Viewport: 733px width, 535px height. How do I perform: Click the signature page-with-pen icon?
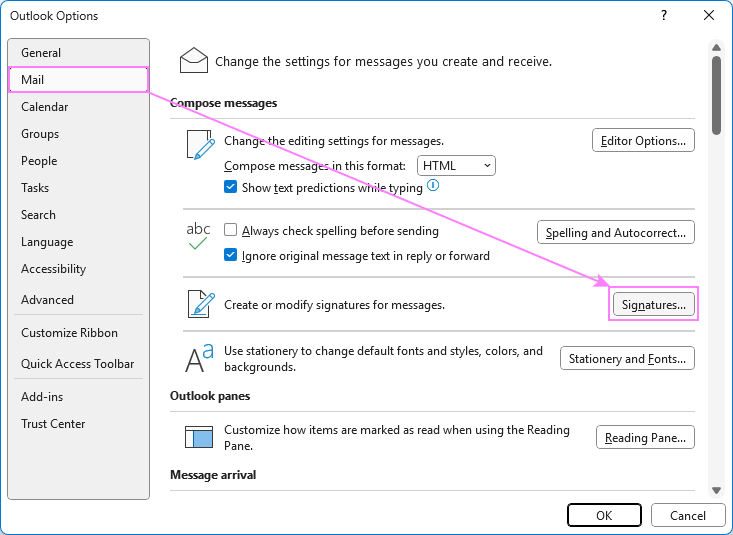tap(201, 304)
